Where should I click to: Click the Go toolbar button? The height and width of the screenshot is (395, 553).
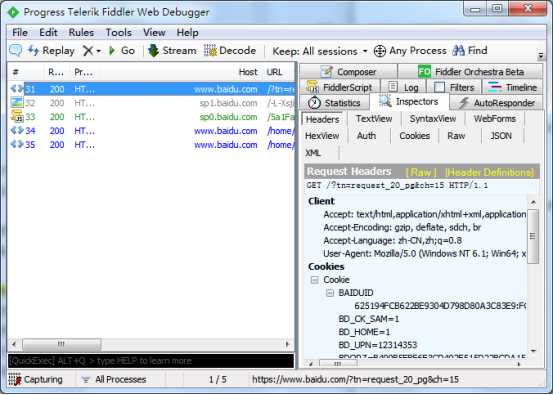pos(122,51)
